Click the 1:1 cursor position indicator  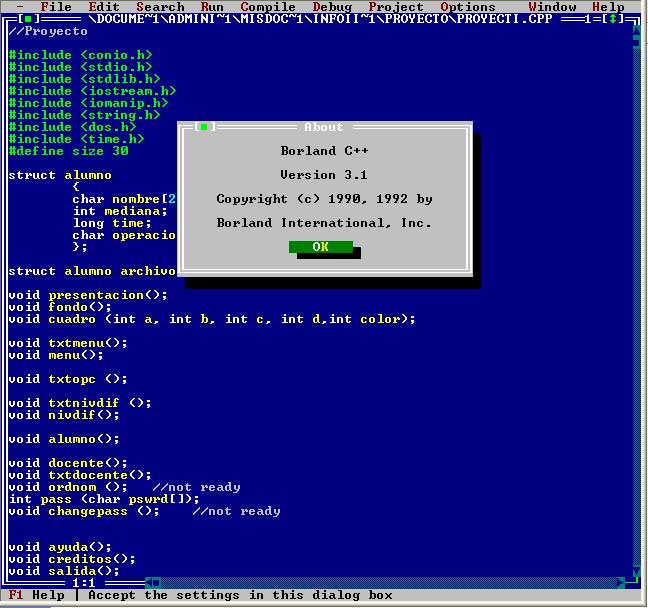[x=84, y=583]
